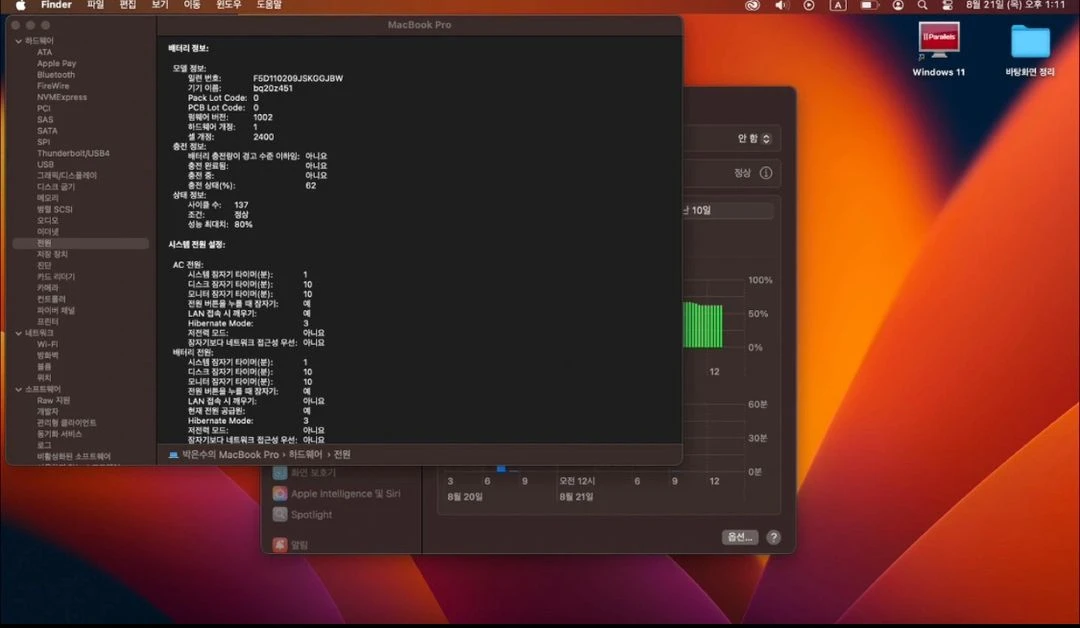Select 관리형 클라이언트 in the sidebar

coord(67,423)
